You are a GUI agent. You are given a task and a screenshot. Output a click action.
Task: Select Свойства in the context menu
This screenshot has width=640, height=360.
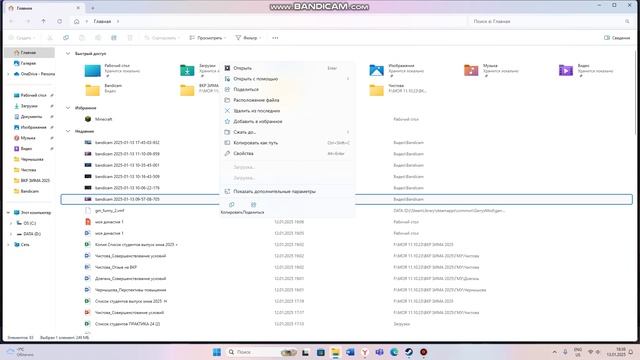tap(287, 153)
